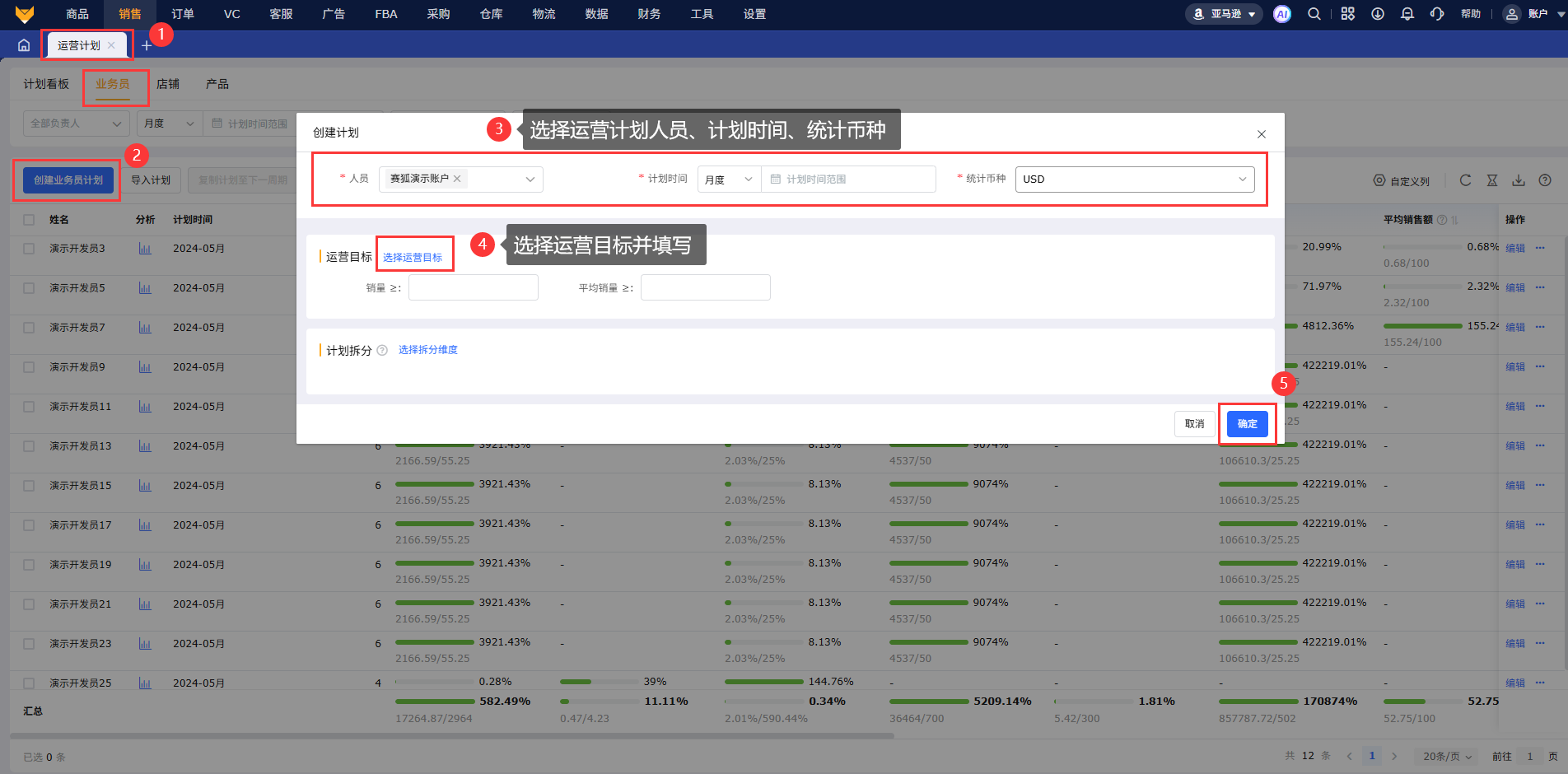Check the row for 演示开发员11
This screenshot has height=774, width=1568.
point(29,407)
